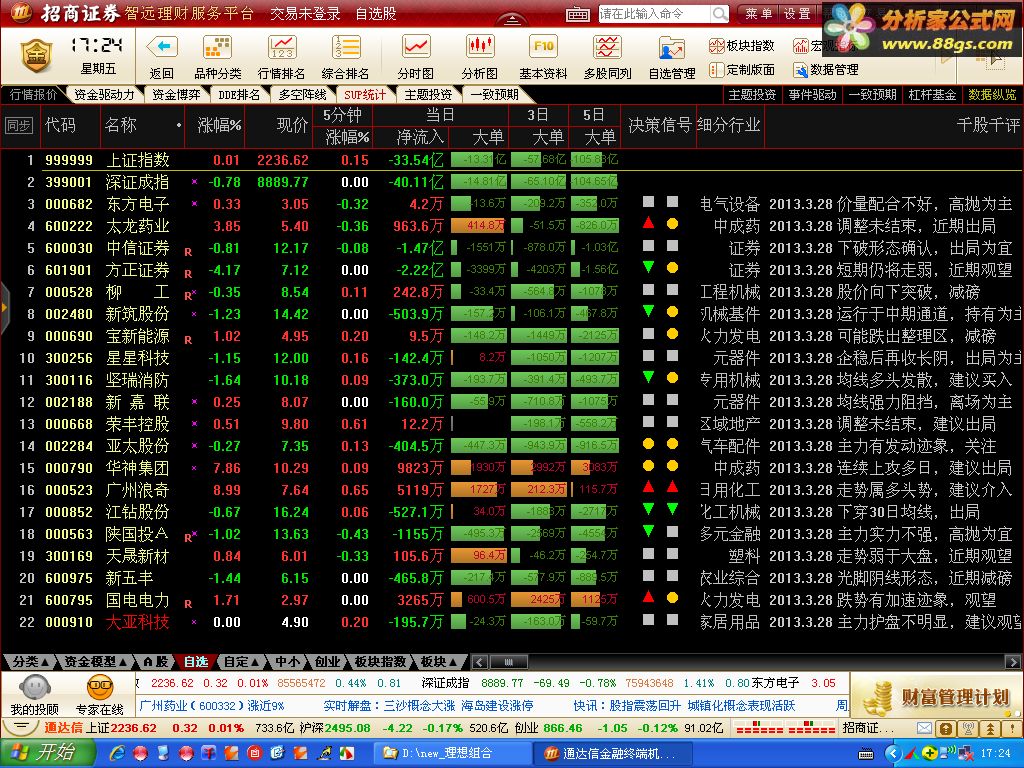
Task: Switch to DDE排名 tab
Action: coord(239,95)
